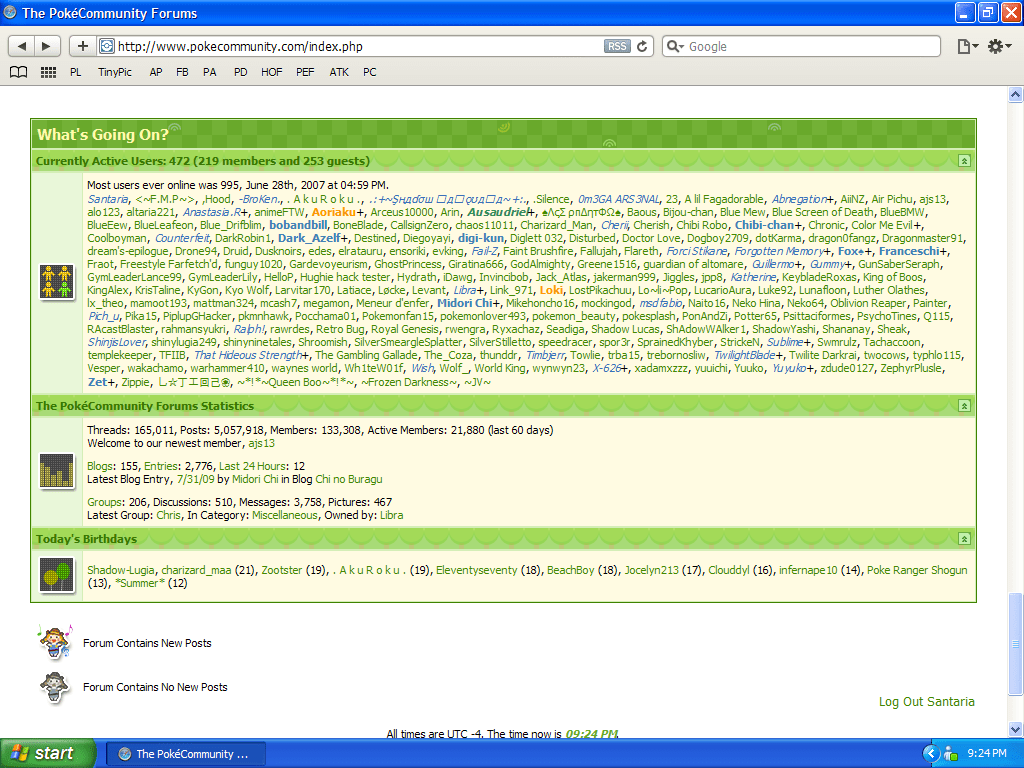Open the Google search engine dropdown
The image size is (1024, 768).
(675, 46)
